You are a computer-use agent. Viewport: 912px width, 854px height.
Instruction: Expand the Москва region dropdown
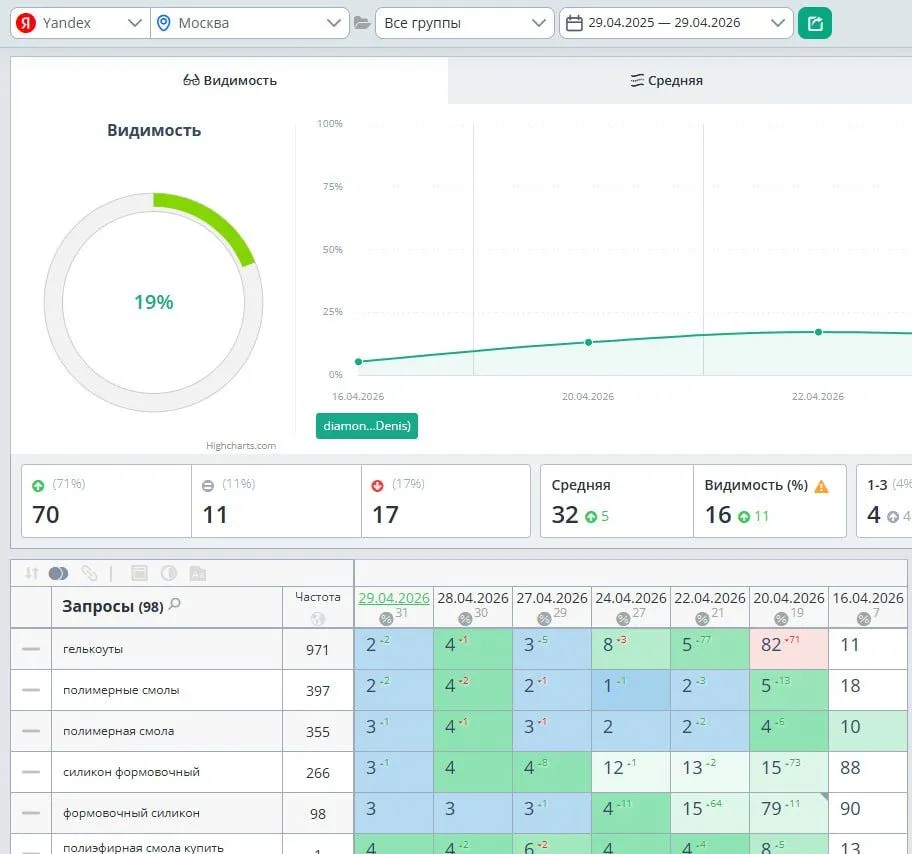tap(248, 23)
